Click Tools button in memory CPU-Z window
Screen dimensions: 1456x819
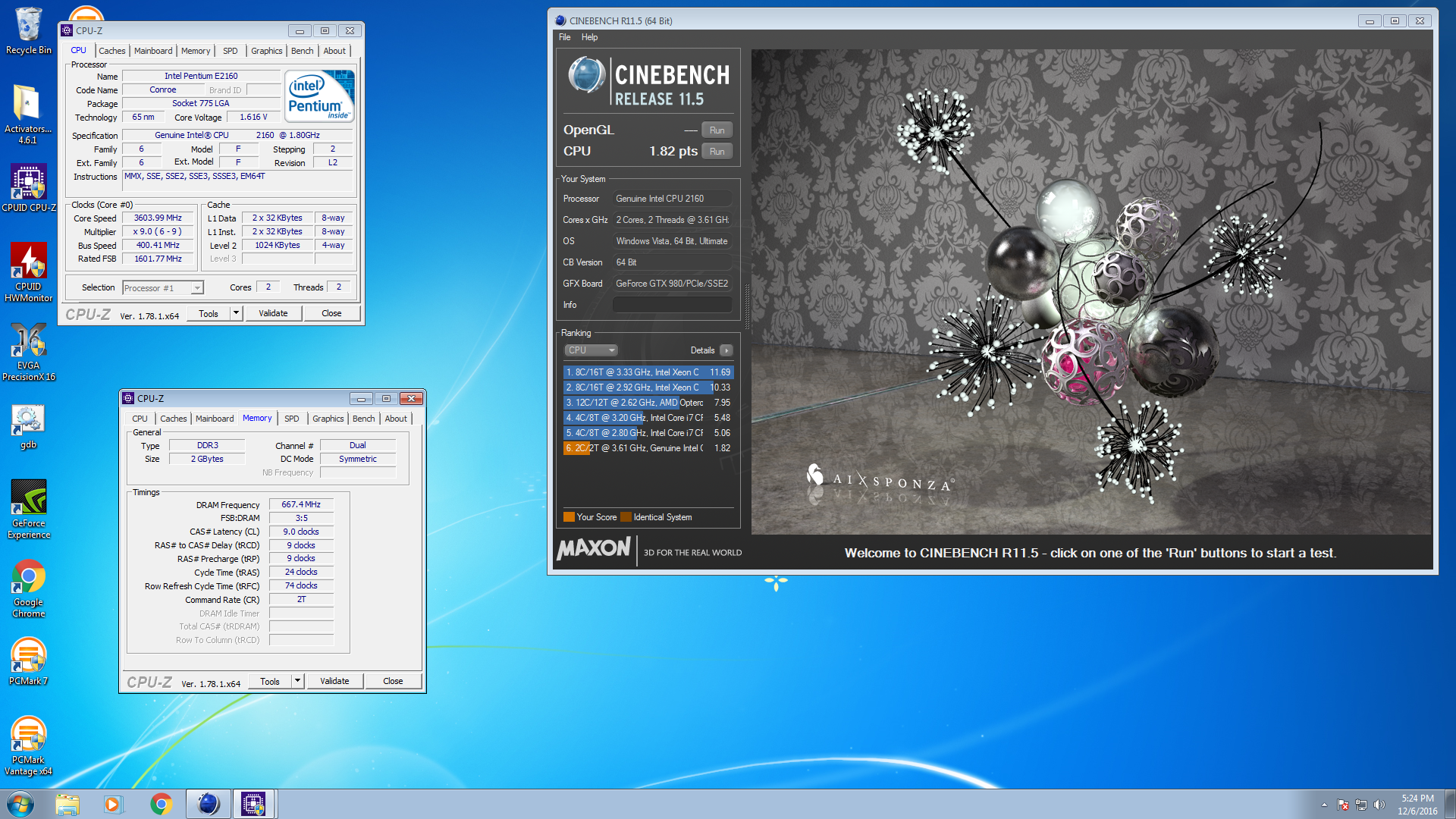(x=270, y=681)
